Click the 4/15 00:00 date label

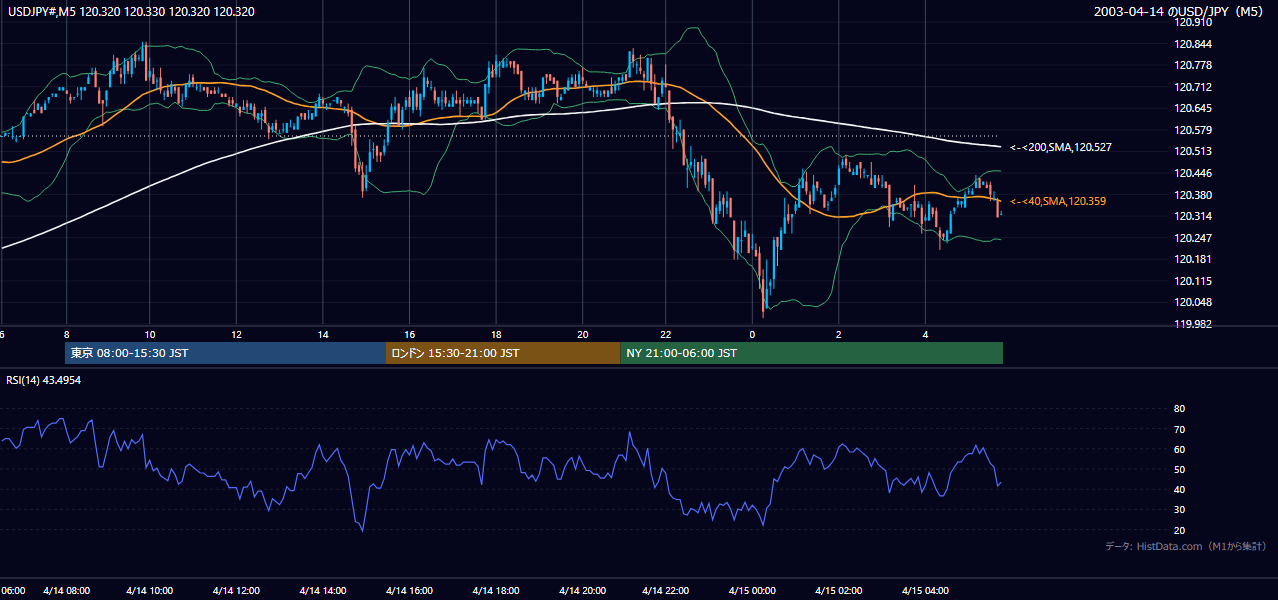[752, 590]
